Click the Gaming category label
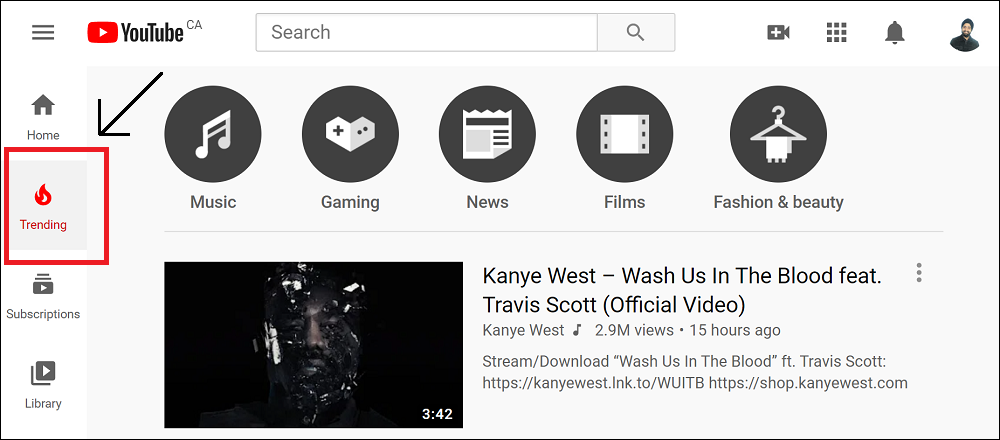Image resolution: width=1000 pixels, height=440 pixels. point(350,203)
